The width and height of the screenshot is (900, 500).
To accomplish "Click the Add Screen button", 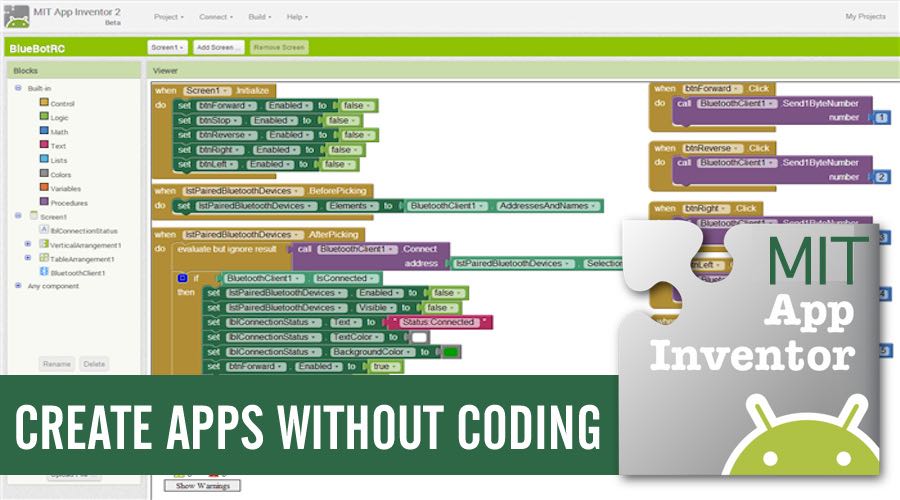I will click(x=219, y=47).
